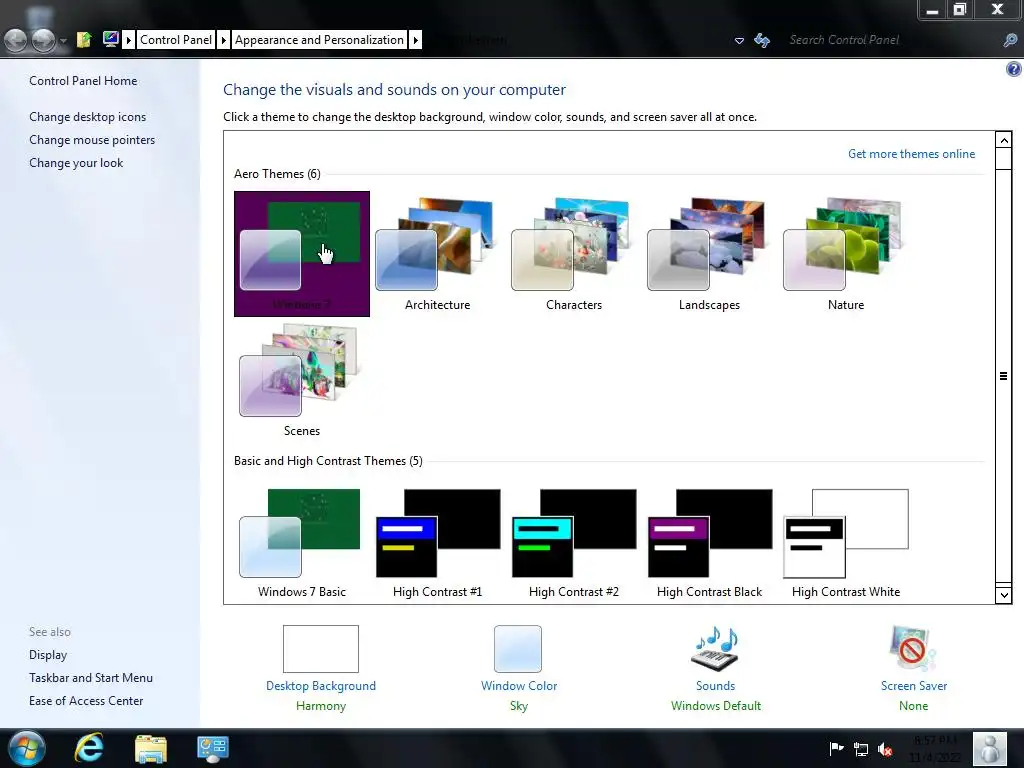
Task: Select High Contrast White theme
Action: pos(845,543)
